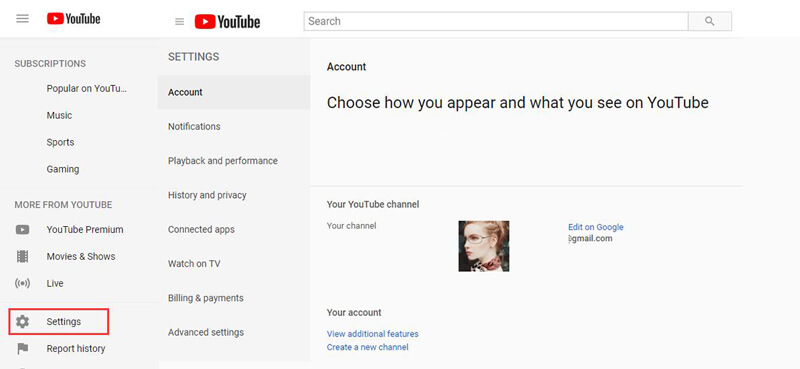Open Settings label in the sidebar
Image resolution: width=800 pixels, height=369 pixels.
[64, 322]
